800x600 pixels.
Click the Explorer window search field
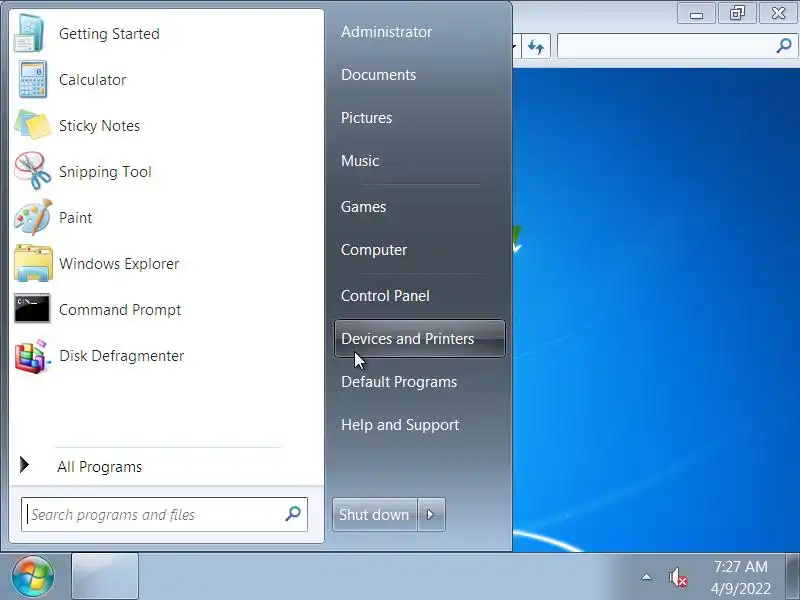coord(677,47)
